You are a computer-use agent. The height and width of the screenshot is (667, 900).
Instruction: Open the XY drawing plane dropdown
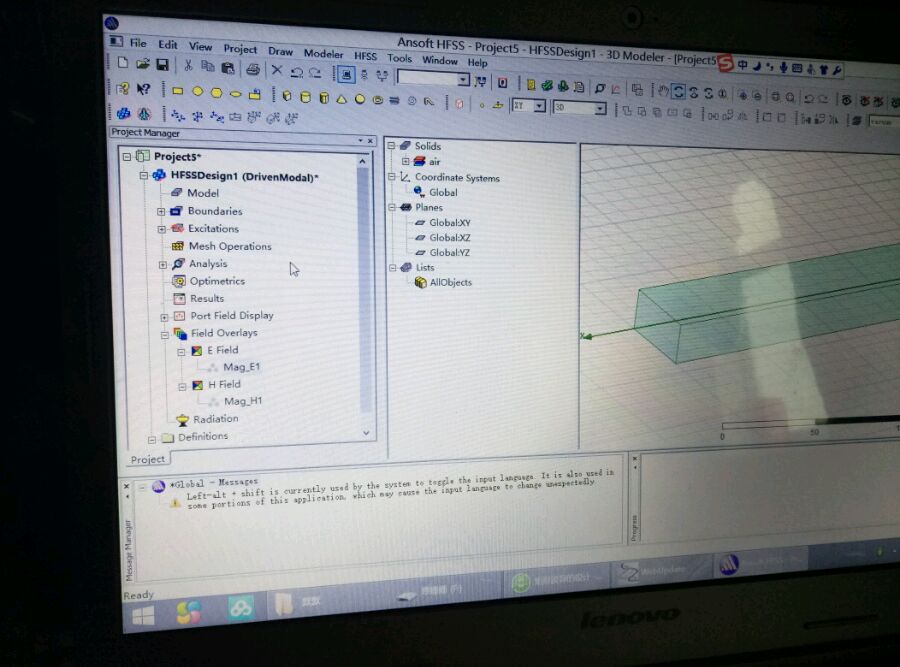pyautogui.click(x=540, y=106)
